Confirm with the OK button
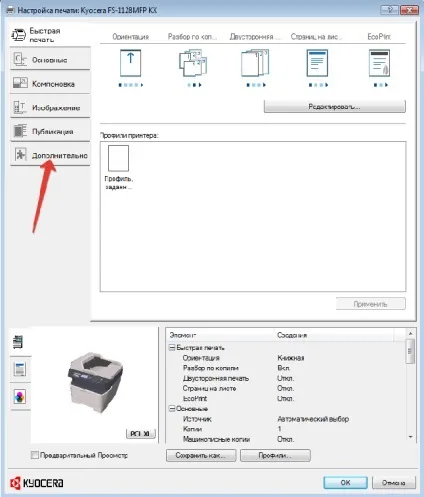424x497 pixels. click(345, 482)
